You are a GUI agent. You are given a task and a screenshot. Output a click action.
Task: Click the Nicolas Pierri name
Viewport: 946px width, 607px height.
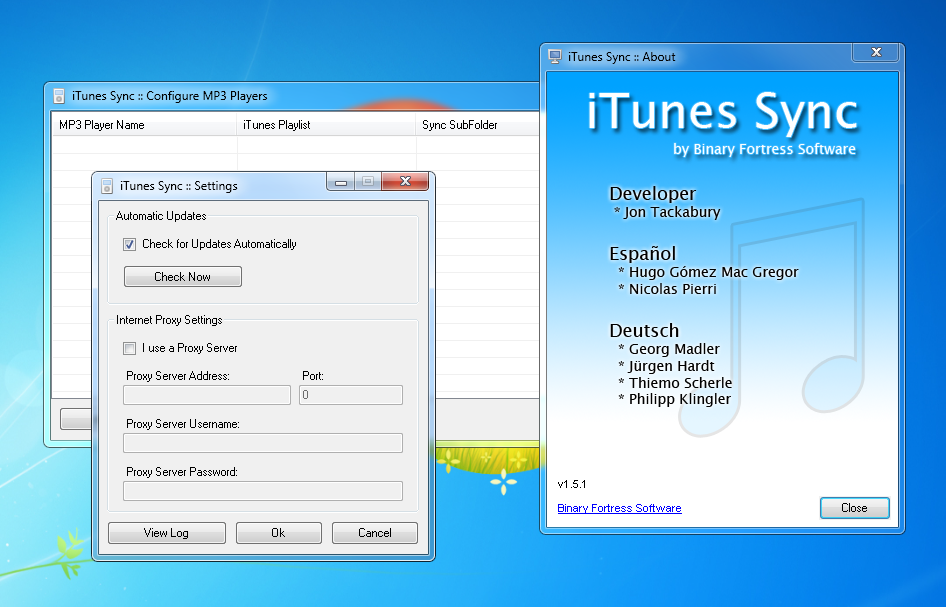tap(673, 289)
